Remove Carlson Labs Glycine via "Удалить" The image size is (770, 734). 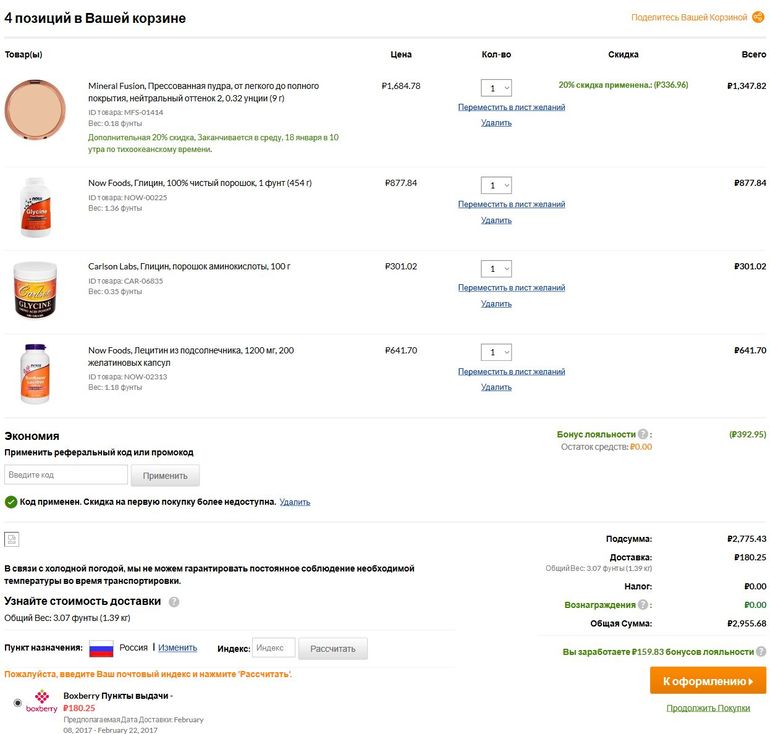(x=496, y=304)
